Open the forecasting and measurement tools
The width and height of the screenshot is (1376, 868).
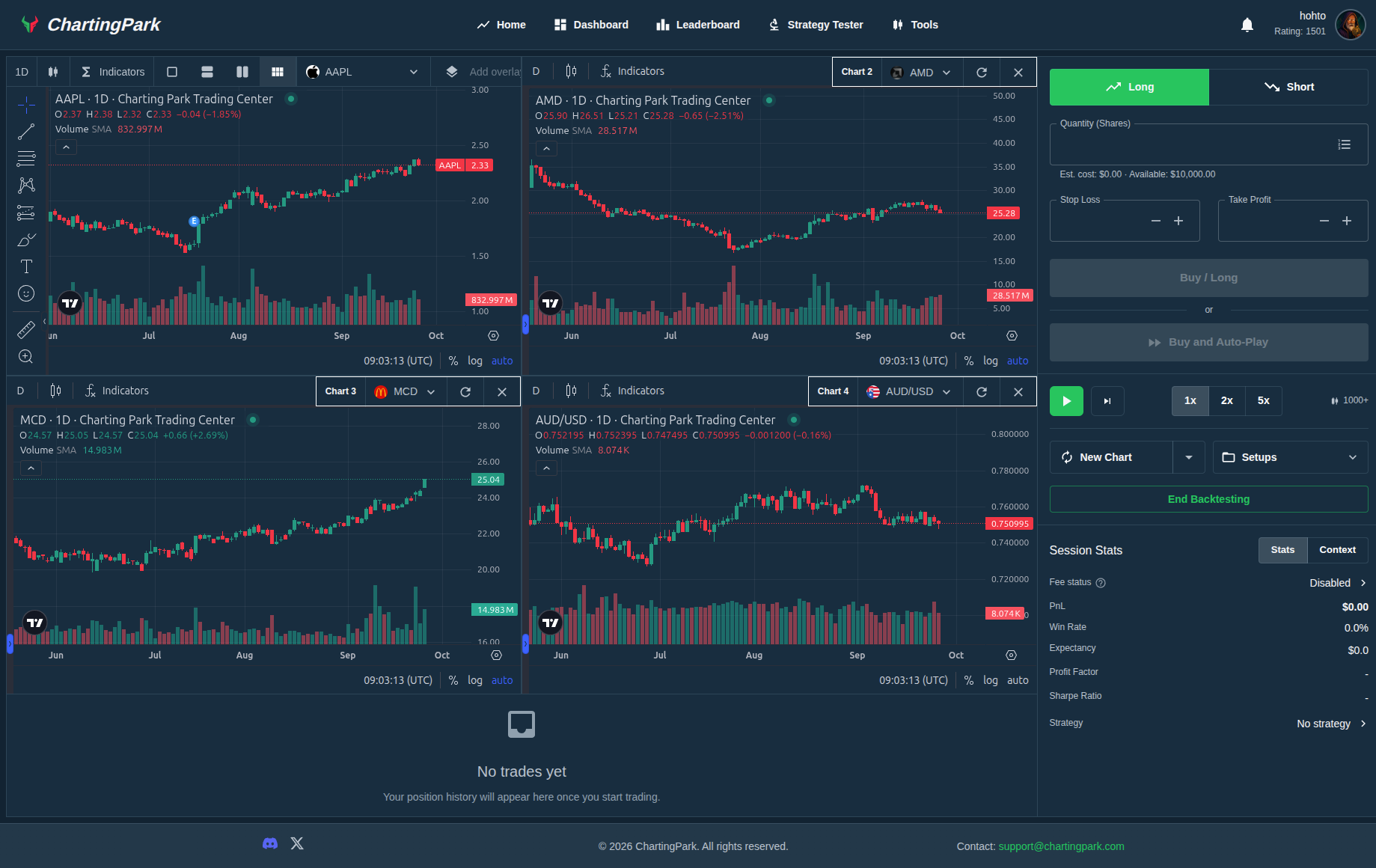pyautogui.click(x=26, y=213)
